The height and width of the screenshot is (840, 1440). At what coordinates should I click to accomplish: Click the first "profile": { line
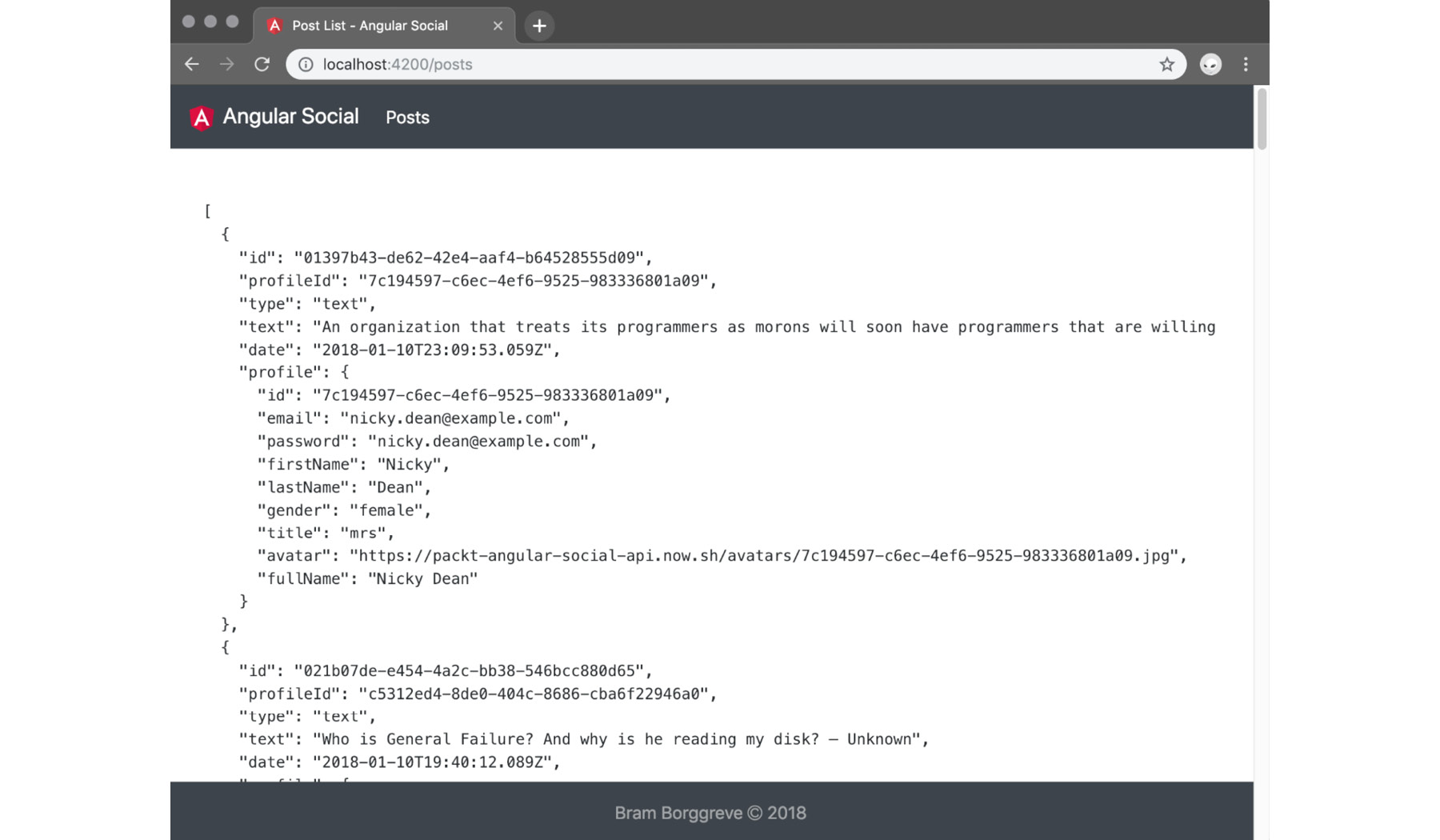point(294,372)
